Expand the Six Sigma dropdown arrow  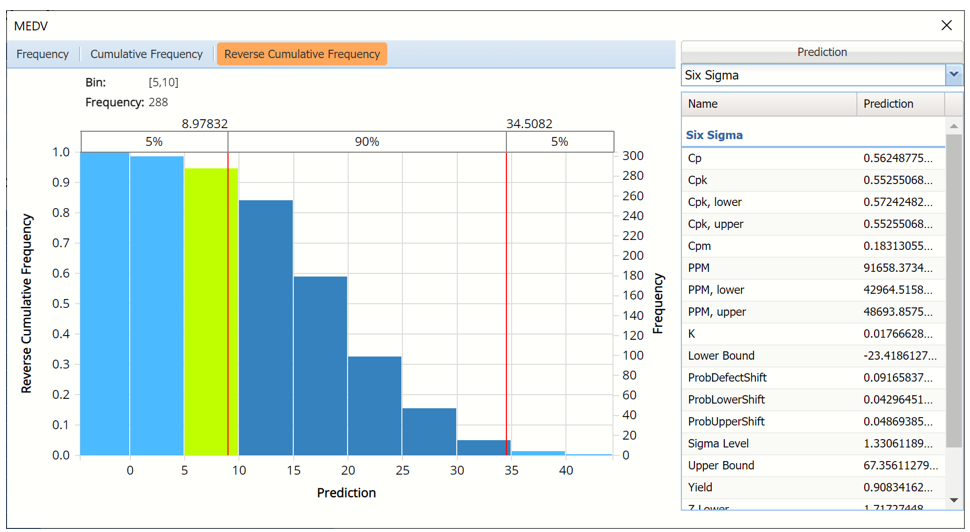click(953, 75)
